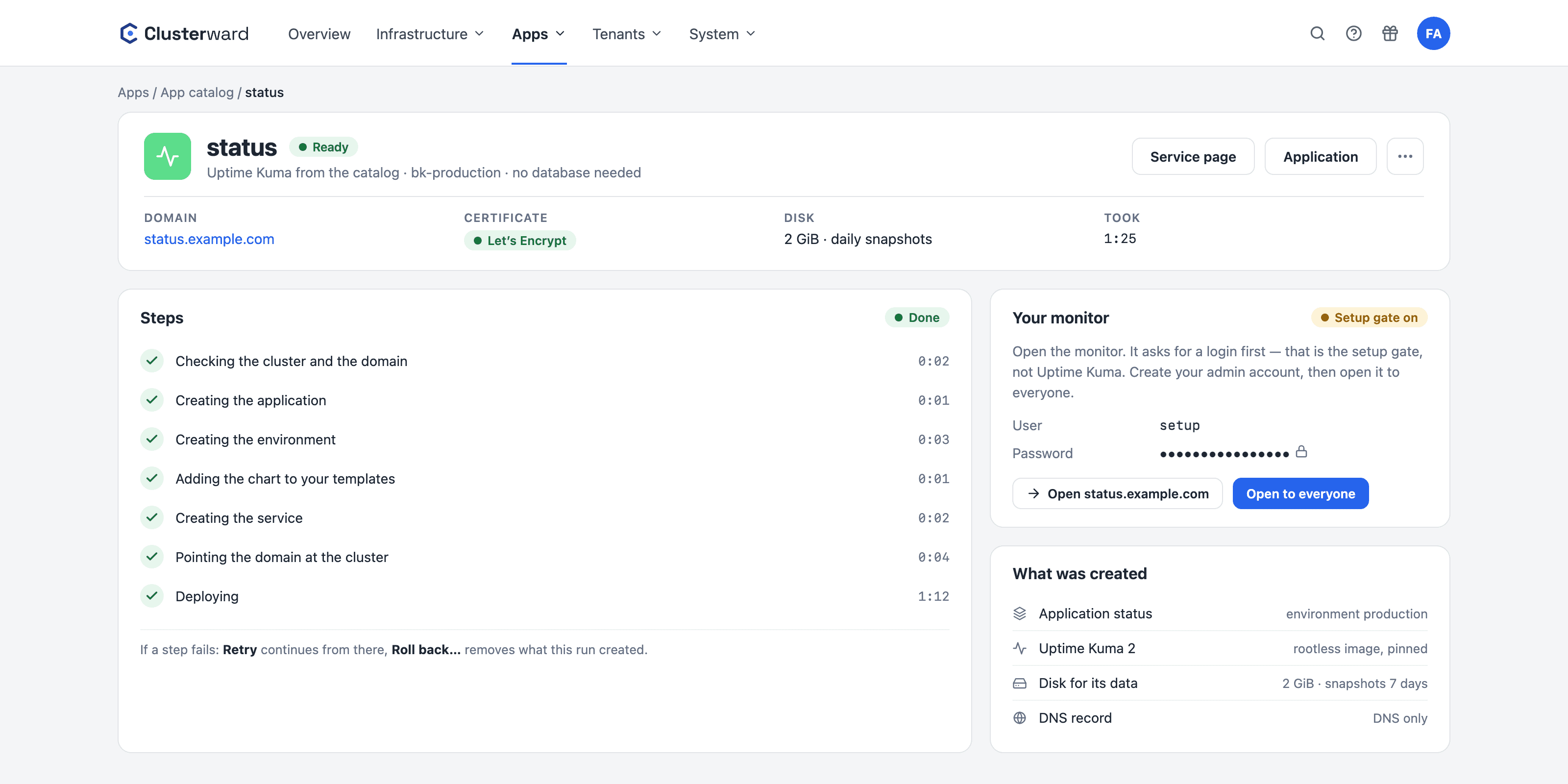Click the Let's Encrypt certificate badge
The image size is (1568, 784).
click(520, 241)
